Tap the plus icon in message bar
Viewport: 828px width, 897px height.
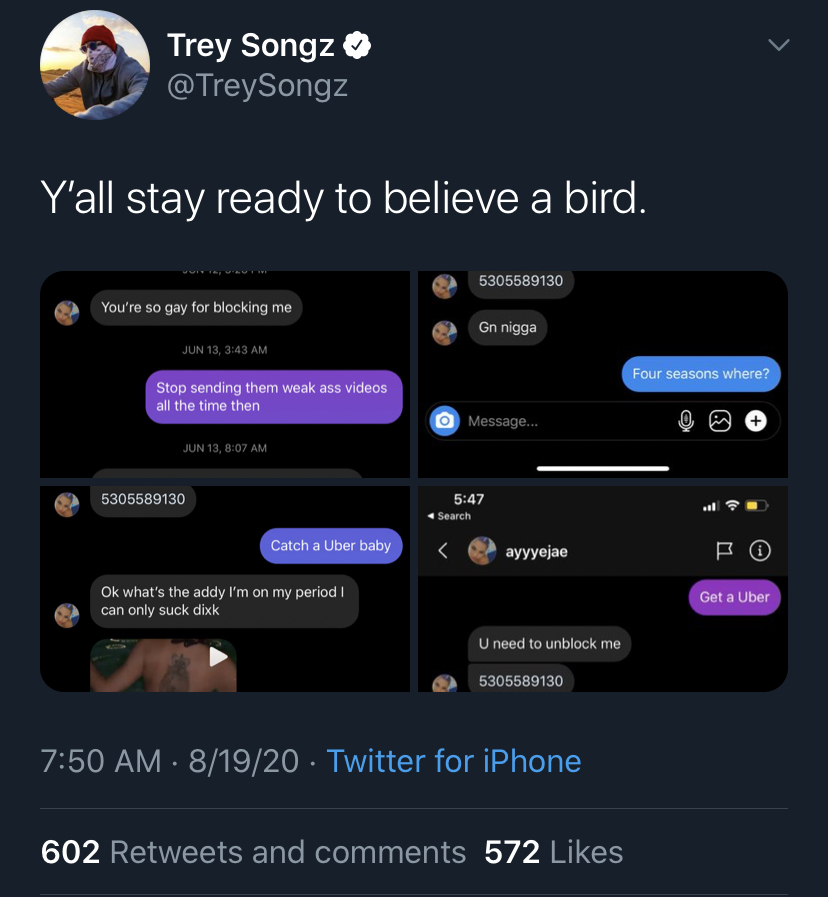tap(756, 422)
